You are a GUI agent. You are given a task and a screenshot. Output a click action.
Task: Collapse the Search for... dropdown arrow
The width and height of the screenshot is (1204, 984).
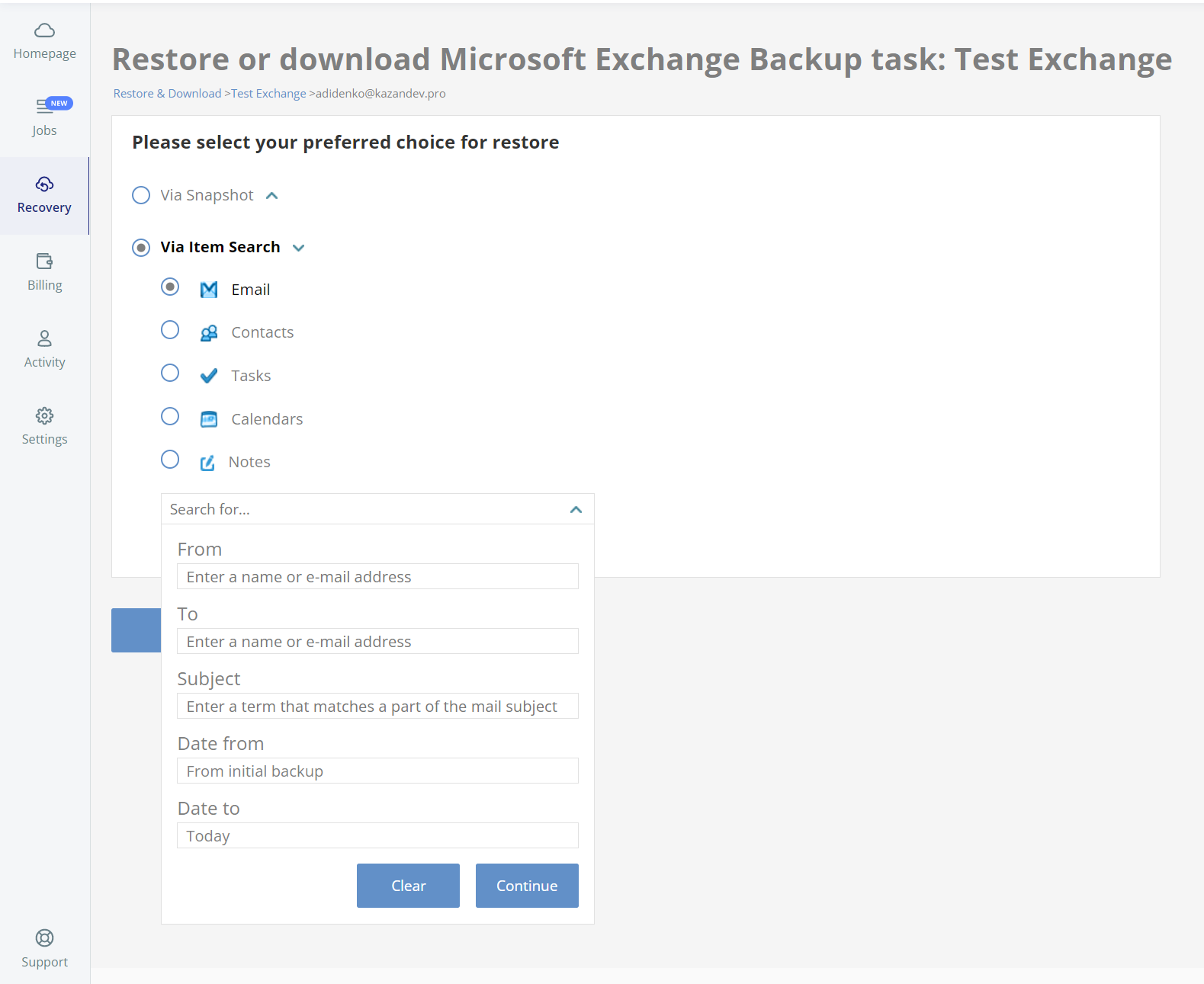576,509
